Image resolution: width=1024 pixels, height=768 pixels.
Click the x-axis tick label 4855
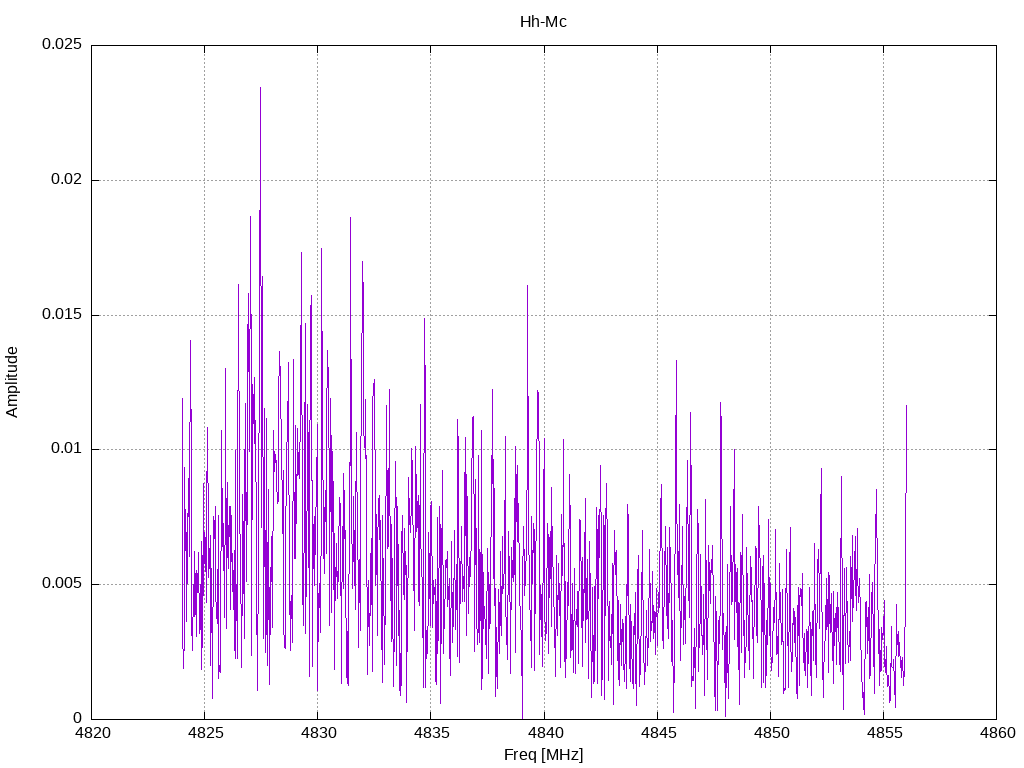884,733
